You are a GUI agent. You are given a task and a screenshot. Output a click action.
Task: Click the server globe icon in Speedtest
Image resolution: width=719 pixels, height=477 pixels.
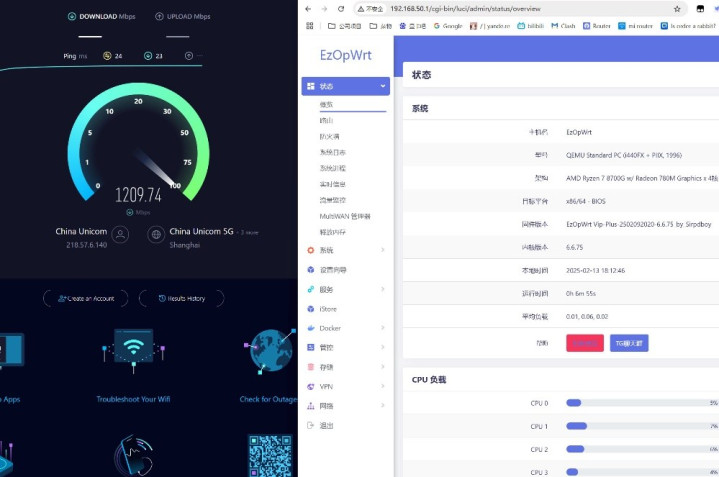pyautogui.click(x=156, y=235)
